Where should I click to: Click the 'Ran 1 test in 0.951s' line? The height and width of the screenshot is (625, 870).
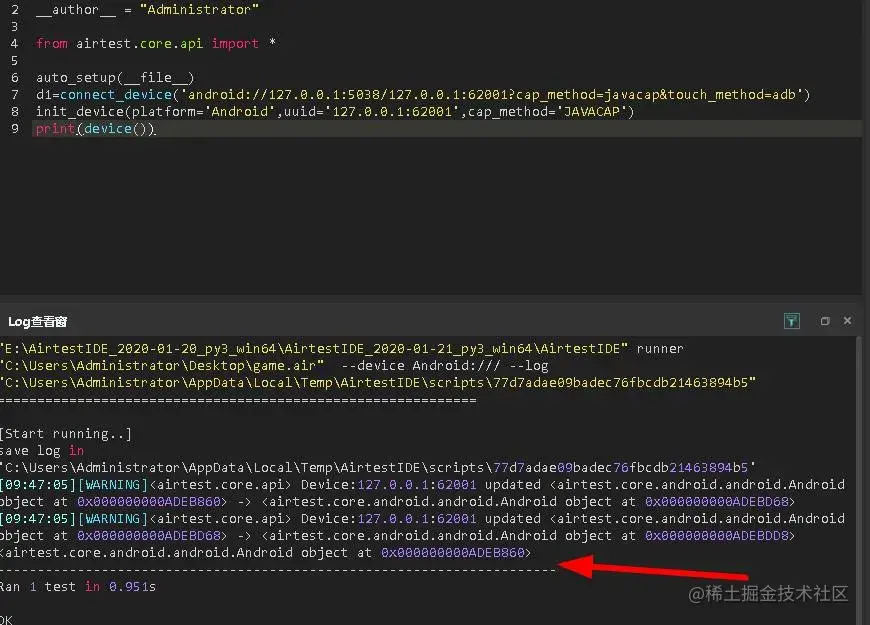point(78,587)
